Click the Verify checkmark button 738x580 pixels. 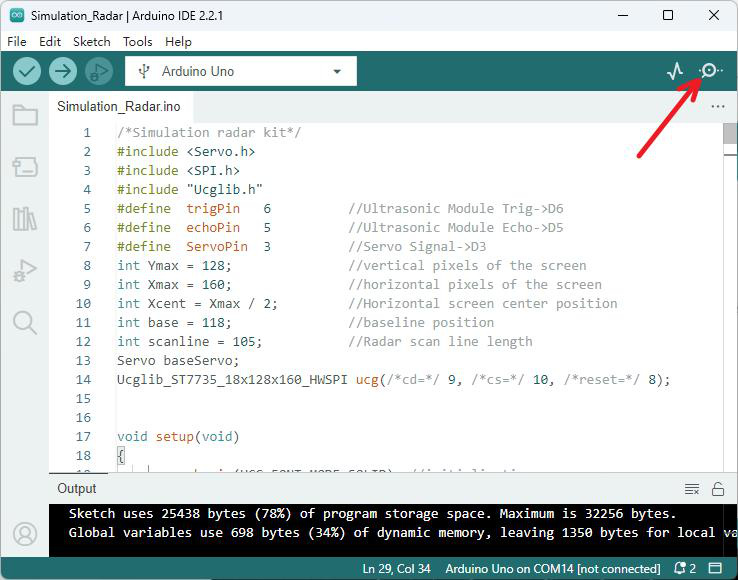[27, 72]
